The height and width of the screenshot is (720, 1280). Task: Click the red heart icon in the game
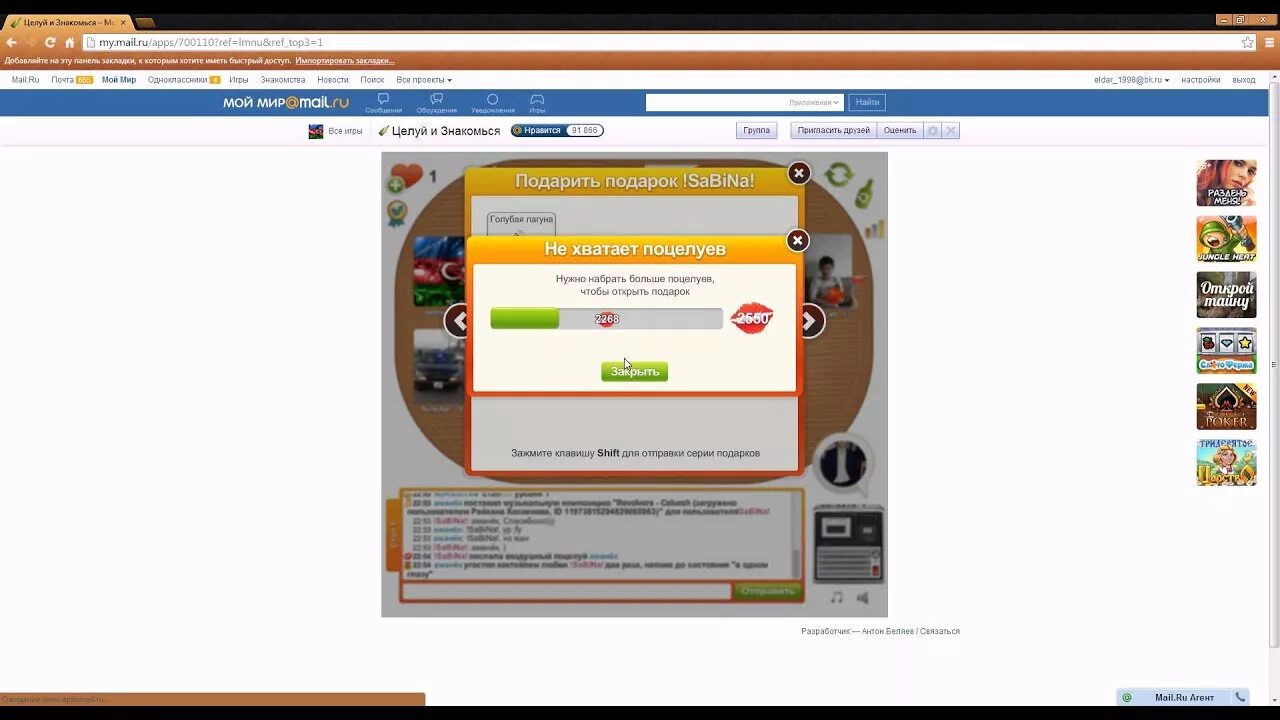click(406, 175)
